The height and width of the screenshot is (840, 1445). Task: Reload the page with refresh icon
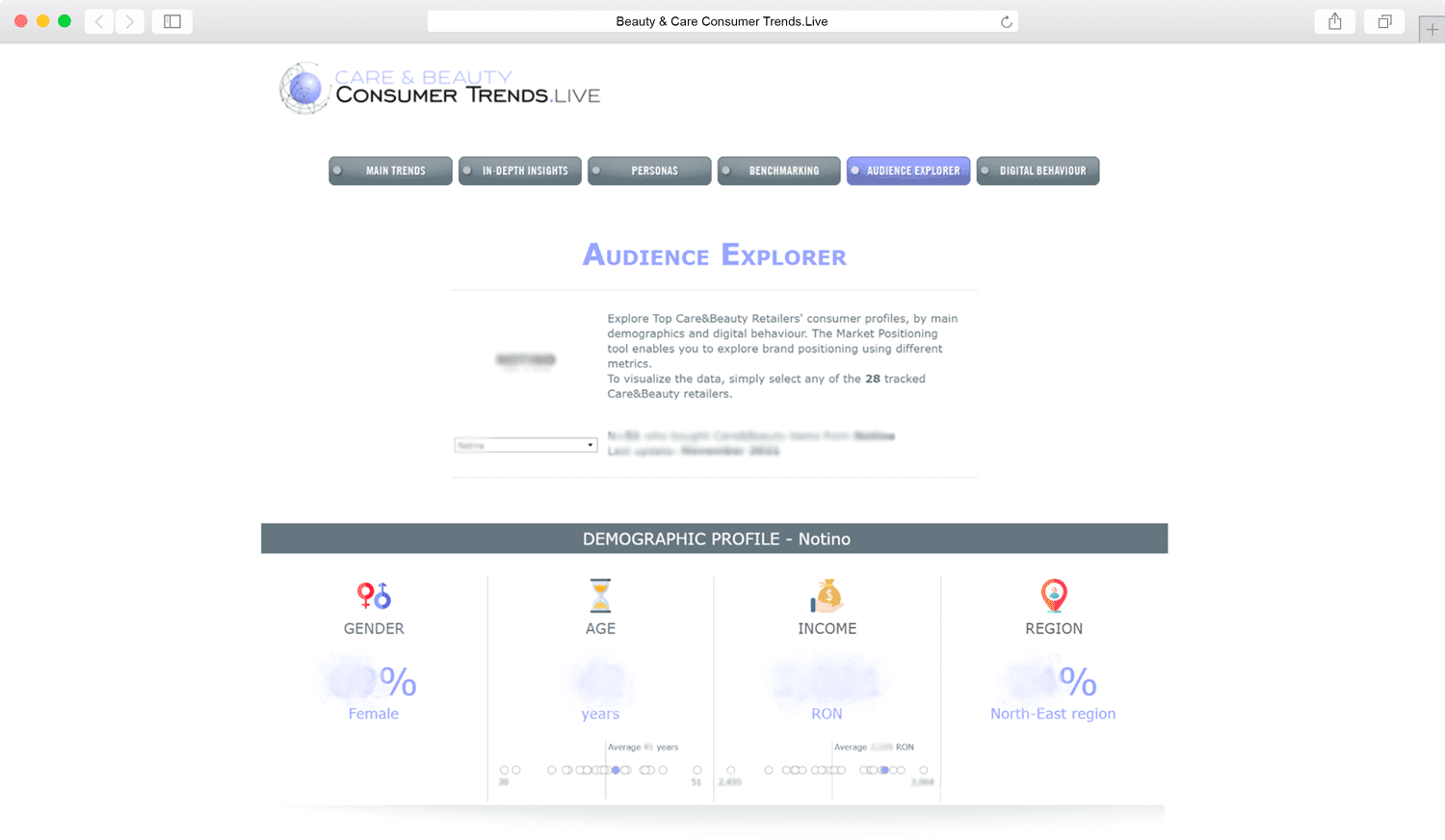point(1006,21)
